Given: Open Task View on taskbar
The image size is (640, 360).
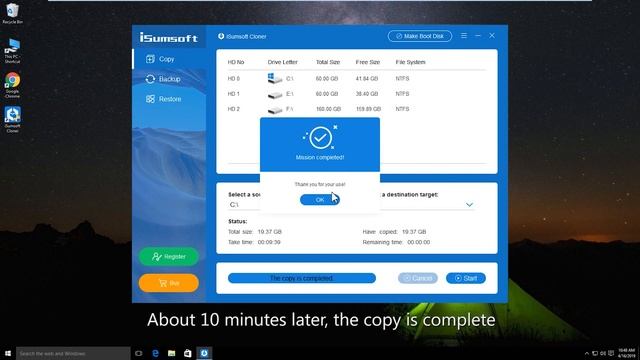Looking at the screenshot, I should pyautogui.click(x=139, y=353).
